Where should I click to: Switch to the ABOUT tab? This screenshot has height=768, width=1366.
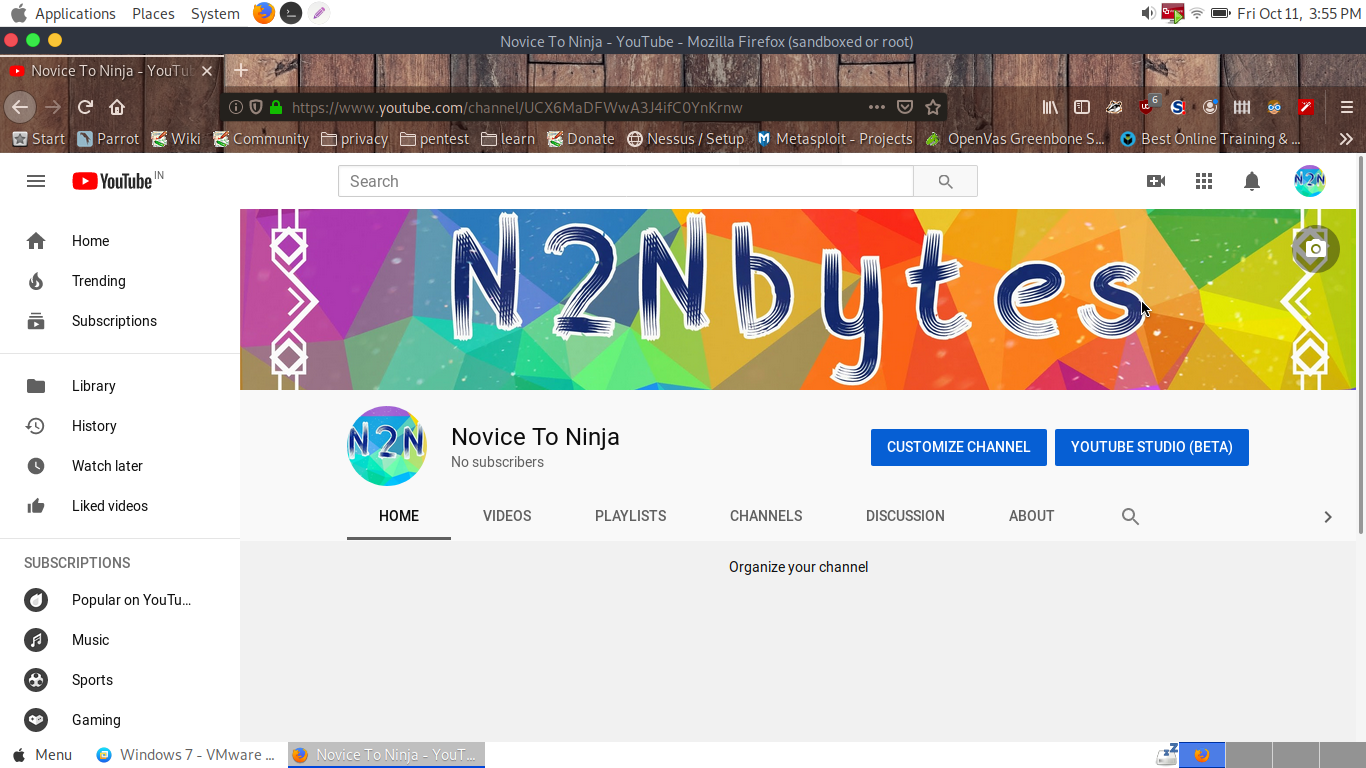(x=1031, y=516)
